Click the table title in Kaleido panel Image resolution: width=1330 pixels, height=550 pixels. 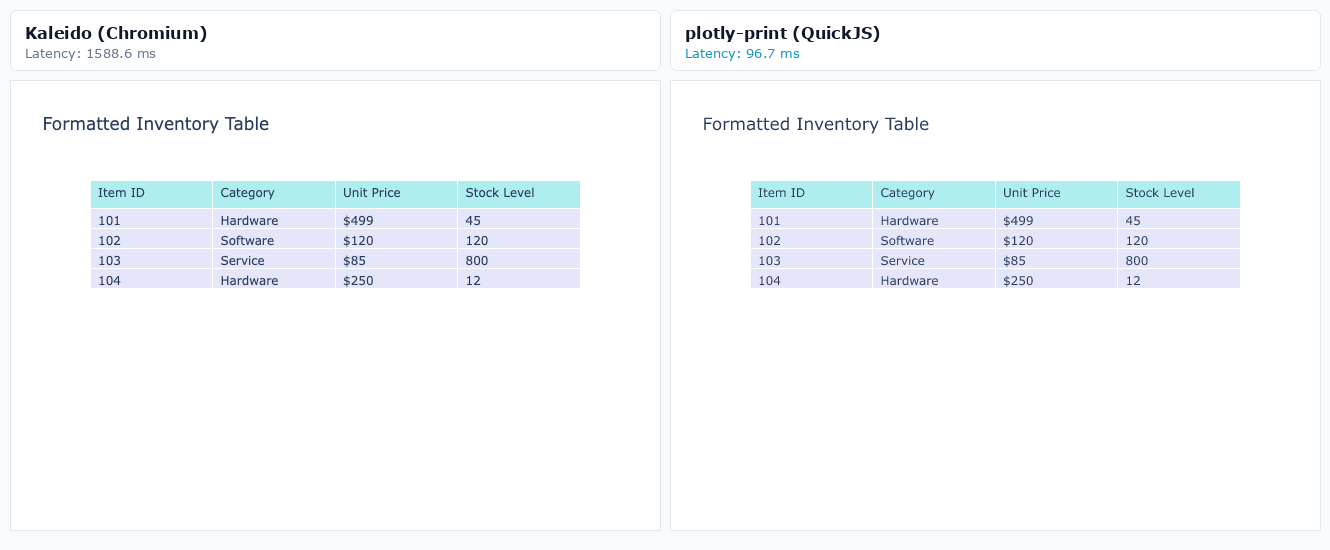pyautogui.click(x=156, y=124)
